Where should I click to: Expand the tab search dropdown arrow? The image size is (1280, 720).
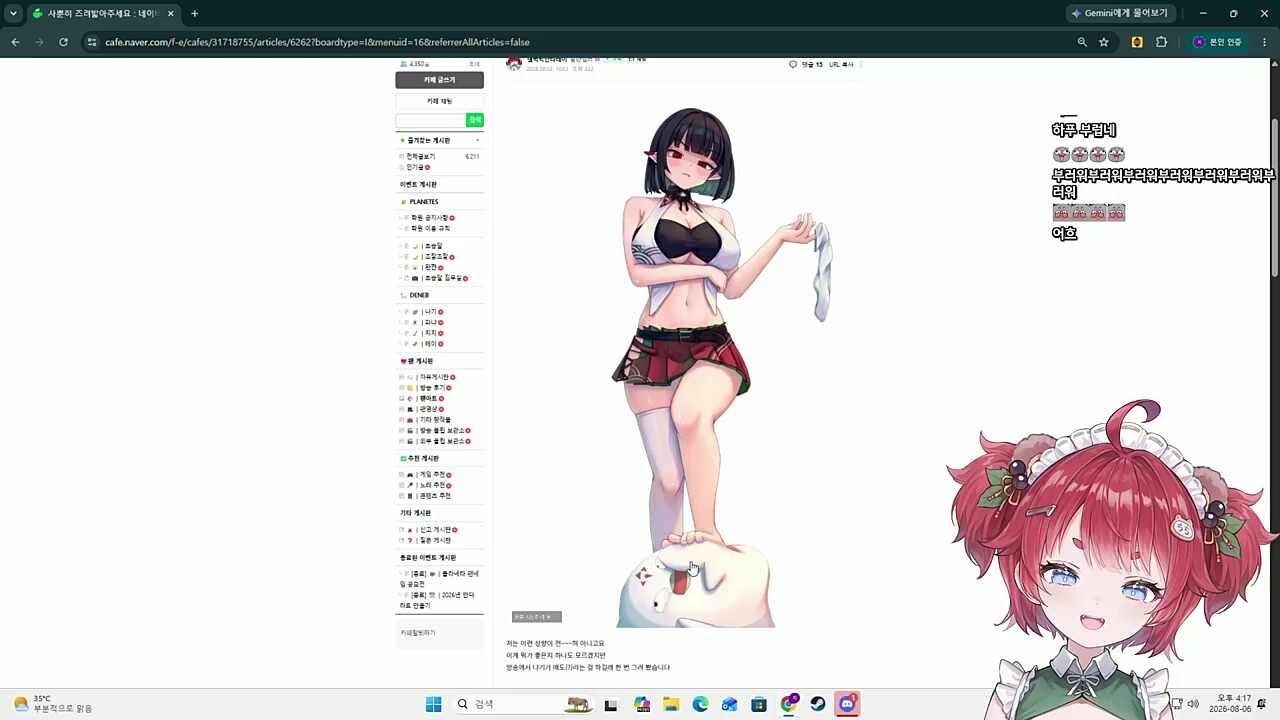point(13,13)
